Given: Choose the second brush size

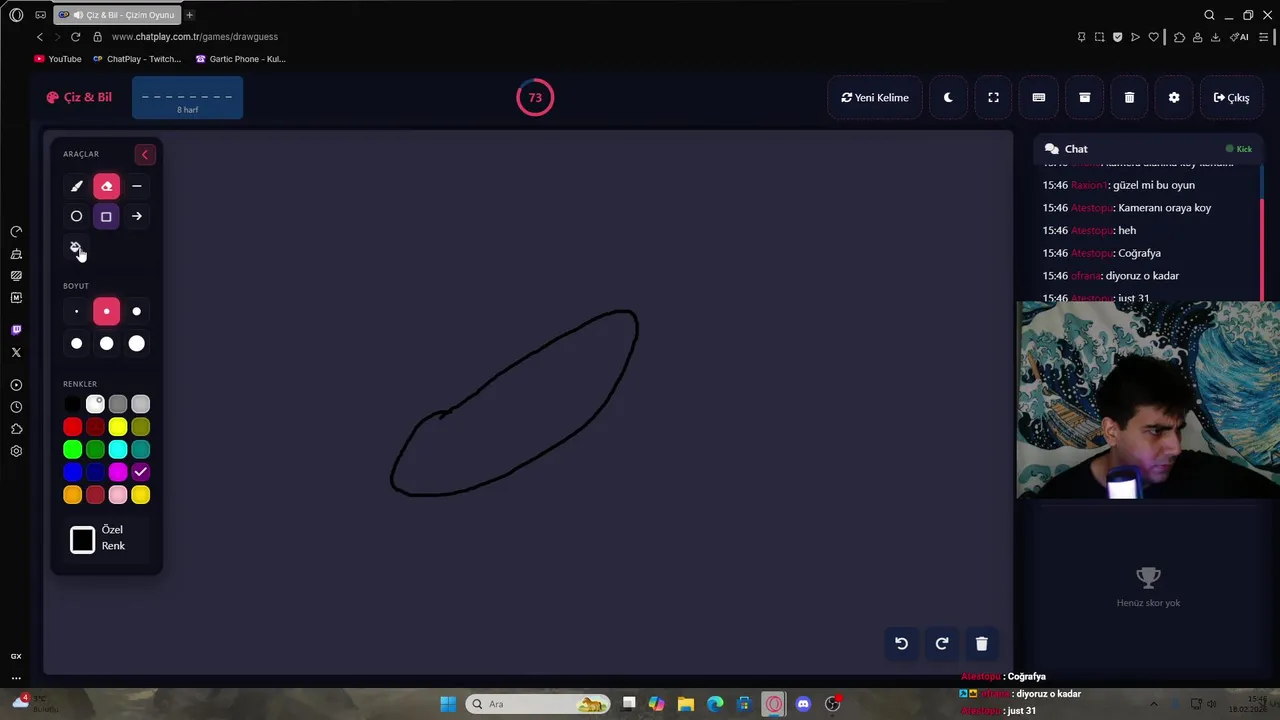Looking at the screenshot, I should point(106,312).
